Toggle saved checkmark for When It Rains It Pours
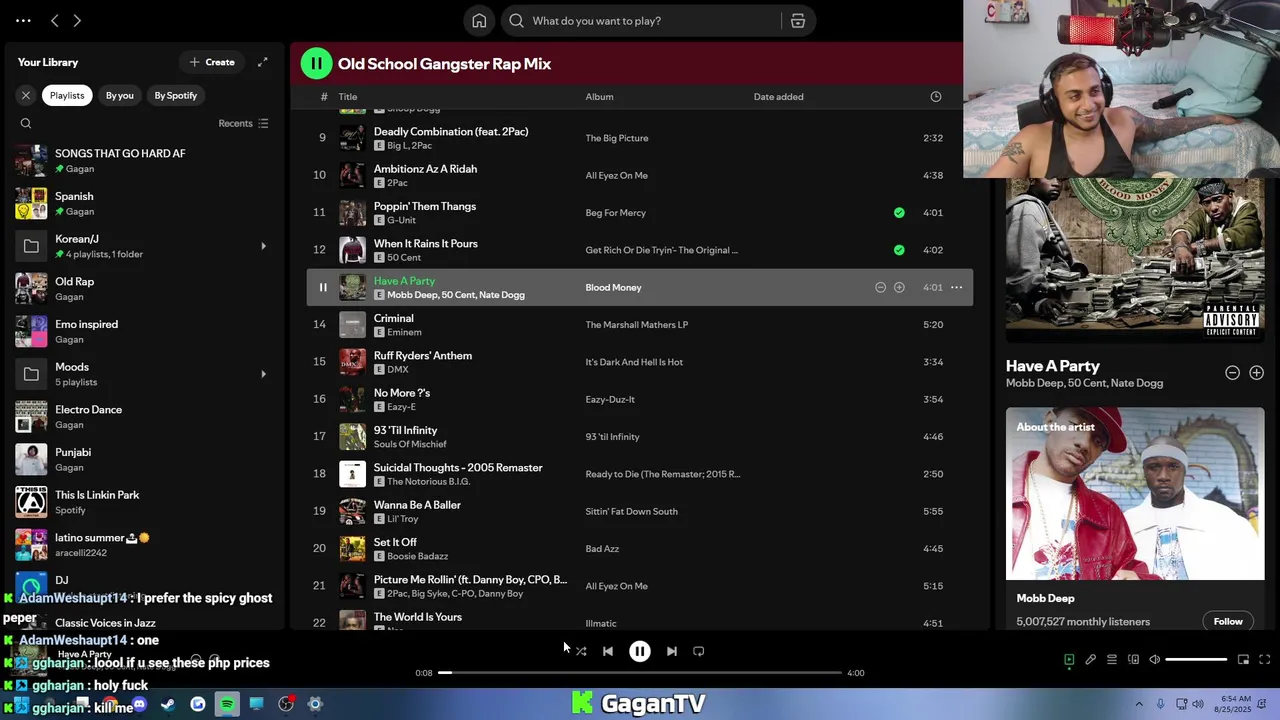 pos(899,250)
